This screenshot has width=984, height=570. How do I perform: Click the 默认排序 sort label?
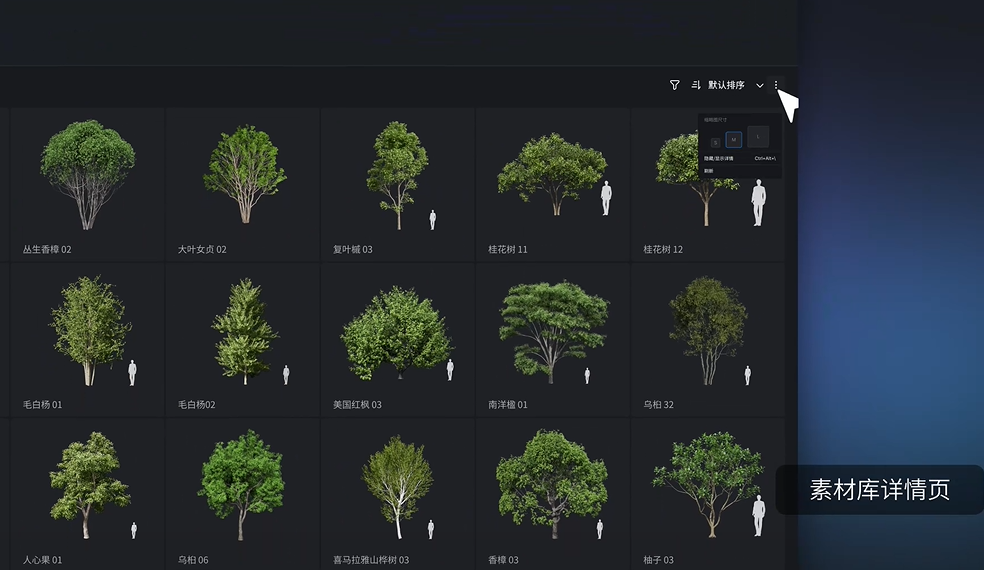click(726, 85)
